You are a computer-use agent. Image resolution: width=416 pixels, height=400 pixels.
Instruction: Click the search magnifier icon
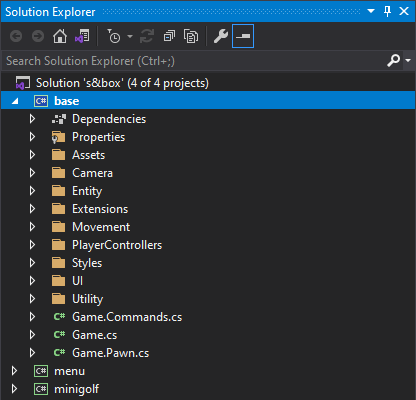coord(394,61)
